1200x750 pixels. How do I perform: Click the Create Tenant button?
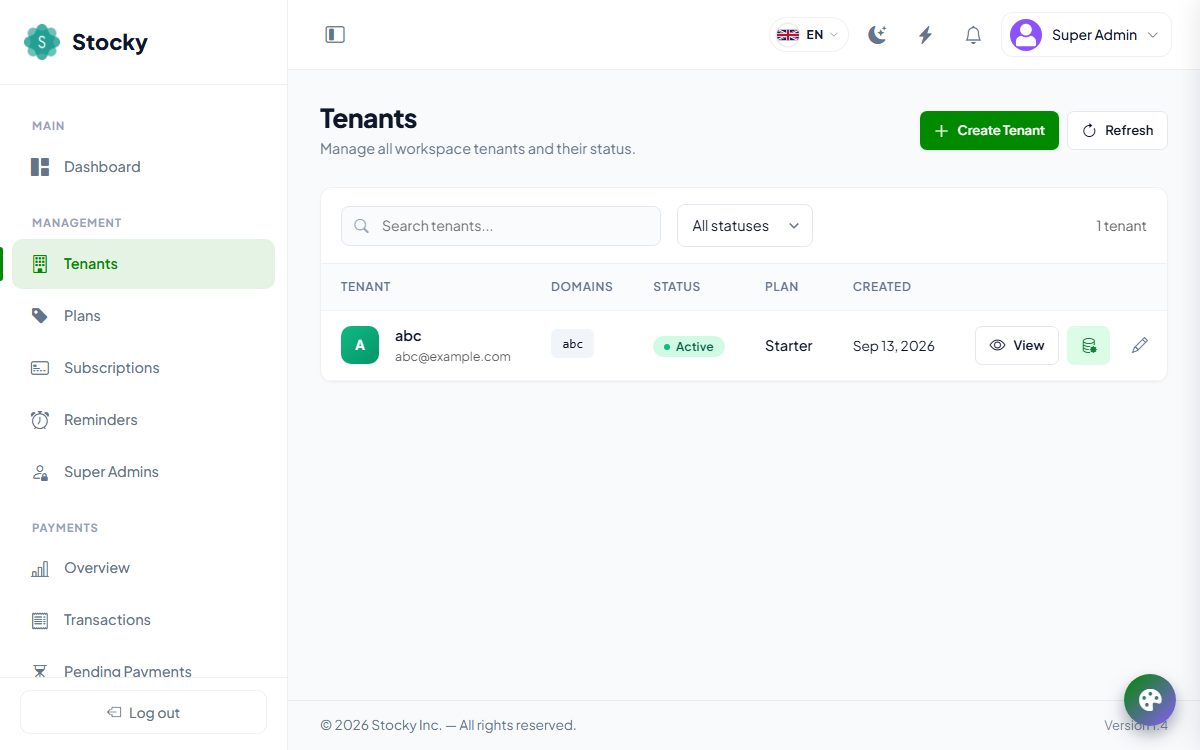989,131
